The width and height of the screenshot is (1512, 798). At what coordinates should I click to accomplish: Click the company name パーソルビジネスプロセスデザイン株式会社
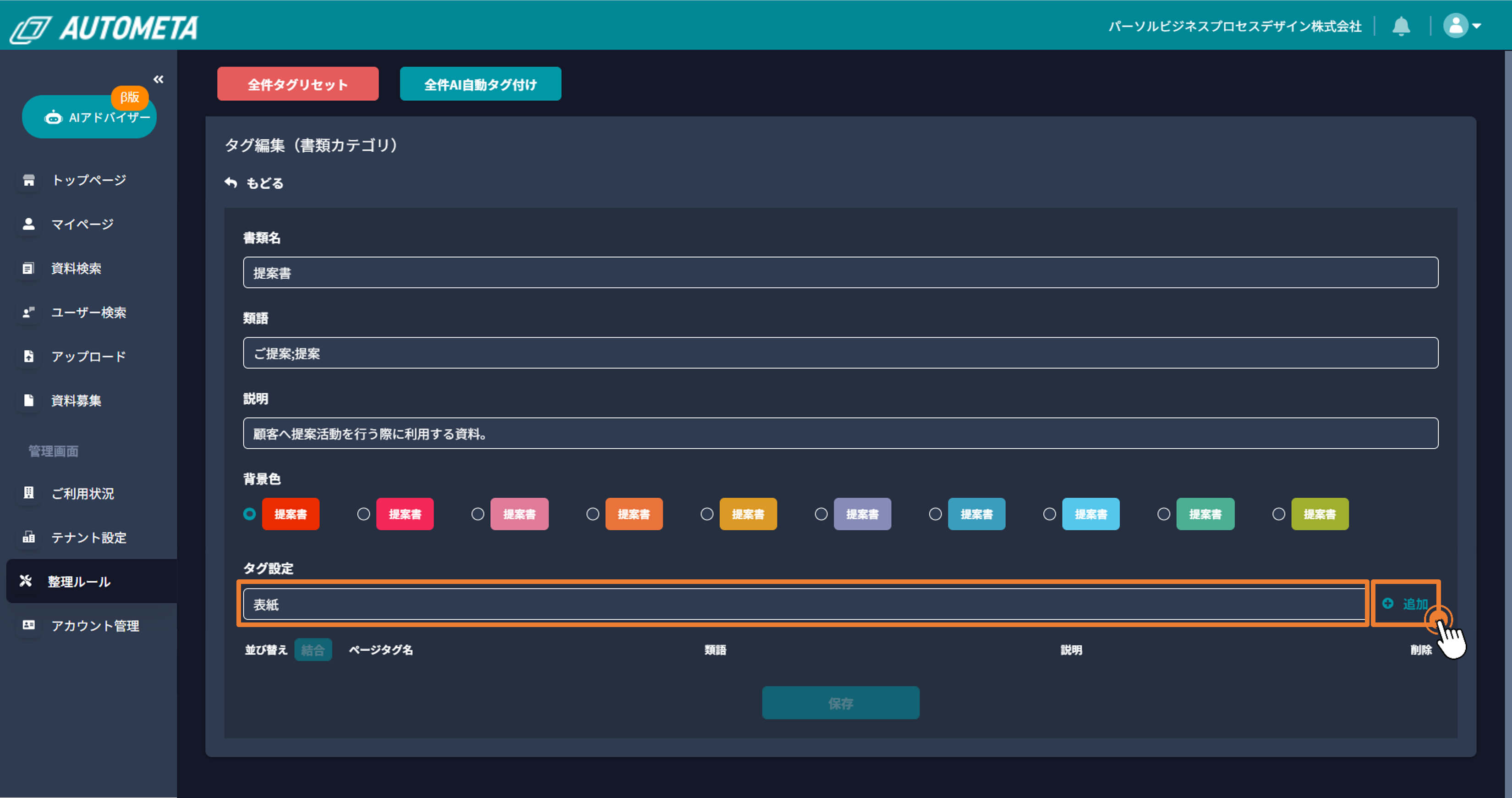(1235, 27)
